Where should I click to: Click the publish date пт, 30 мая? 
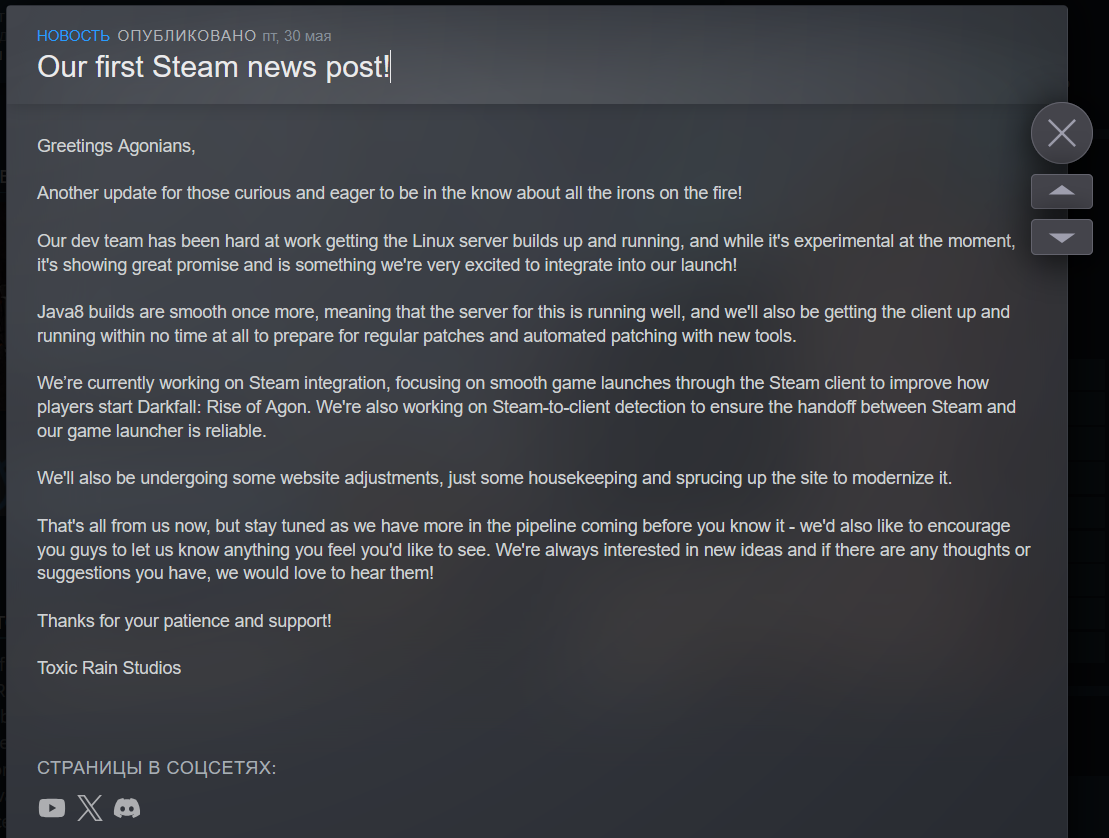(296, 36)
